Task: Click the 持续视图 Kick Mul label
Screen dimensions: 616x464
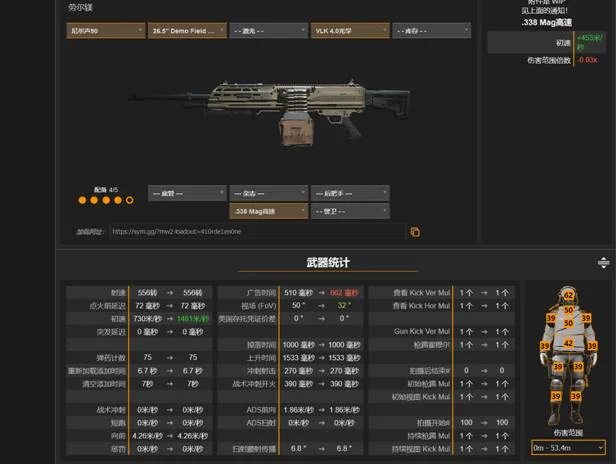Action: tap(421, 449)
